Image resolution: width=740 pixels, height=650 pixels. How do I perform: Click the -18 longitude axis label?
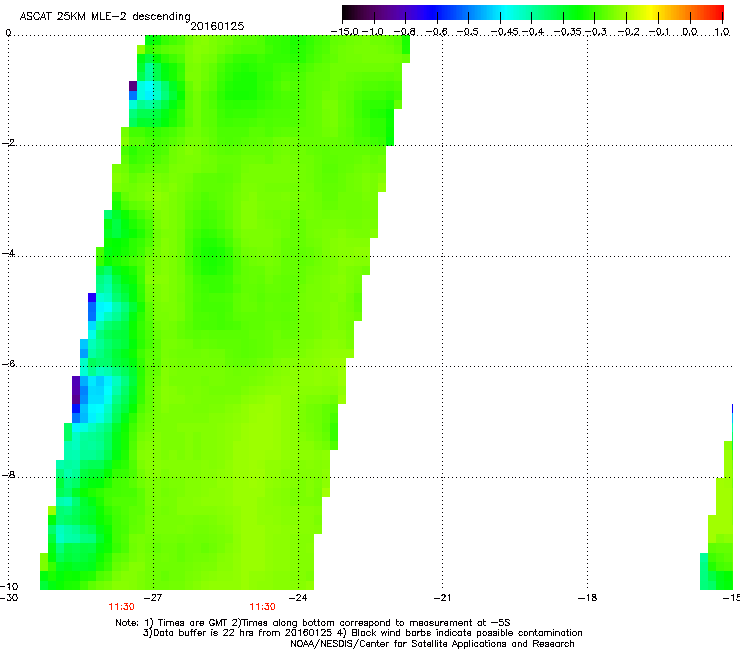(x=587, y=598)
